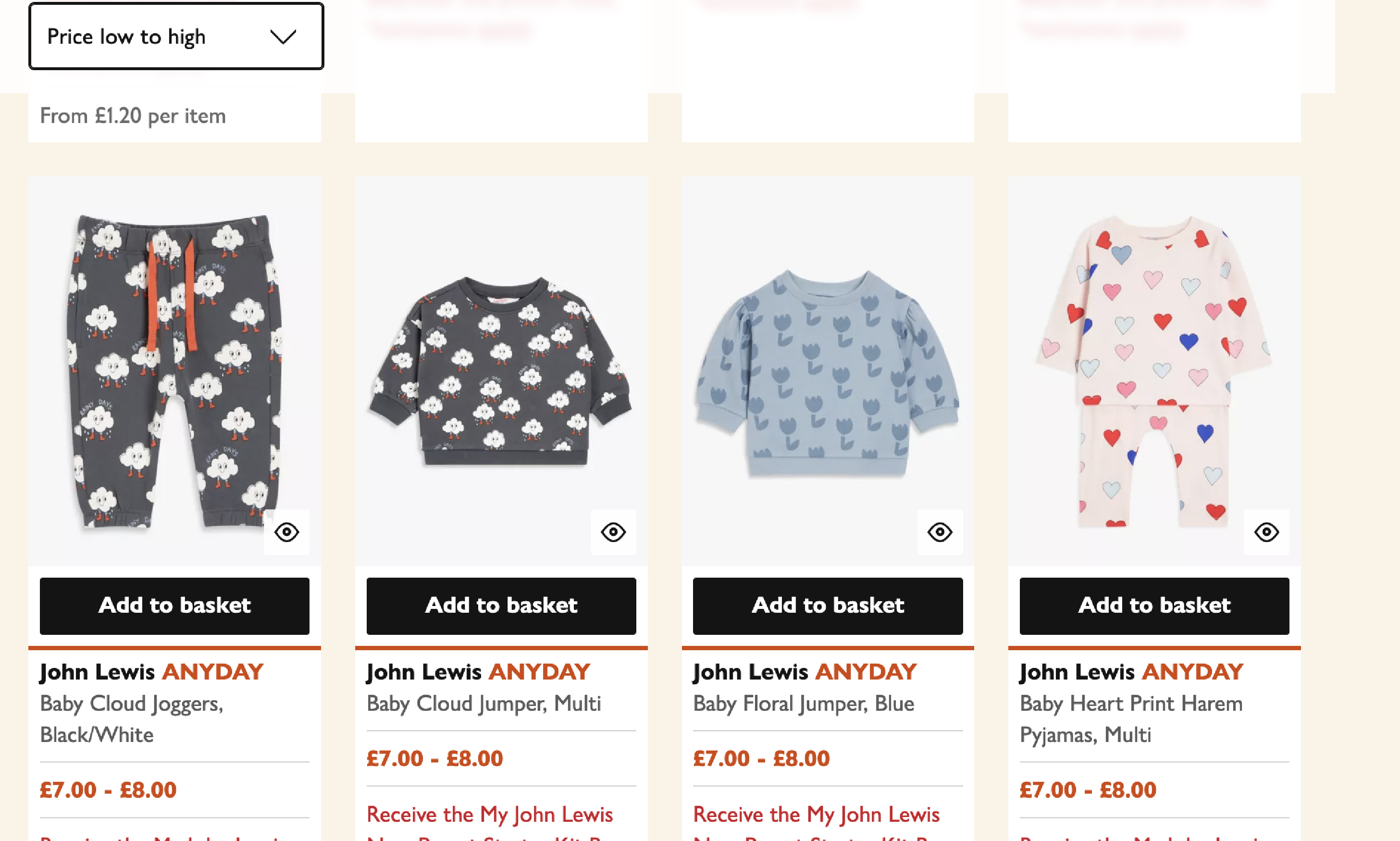
Task: Add Heart Print Harem Pyjamas to basket
Action: [1154, 605]
